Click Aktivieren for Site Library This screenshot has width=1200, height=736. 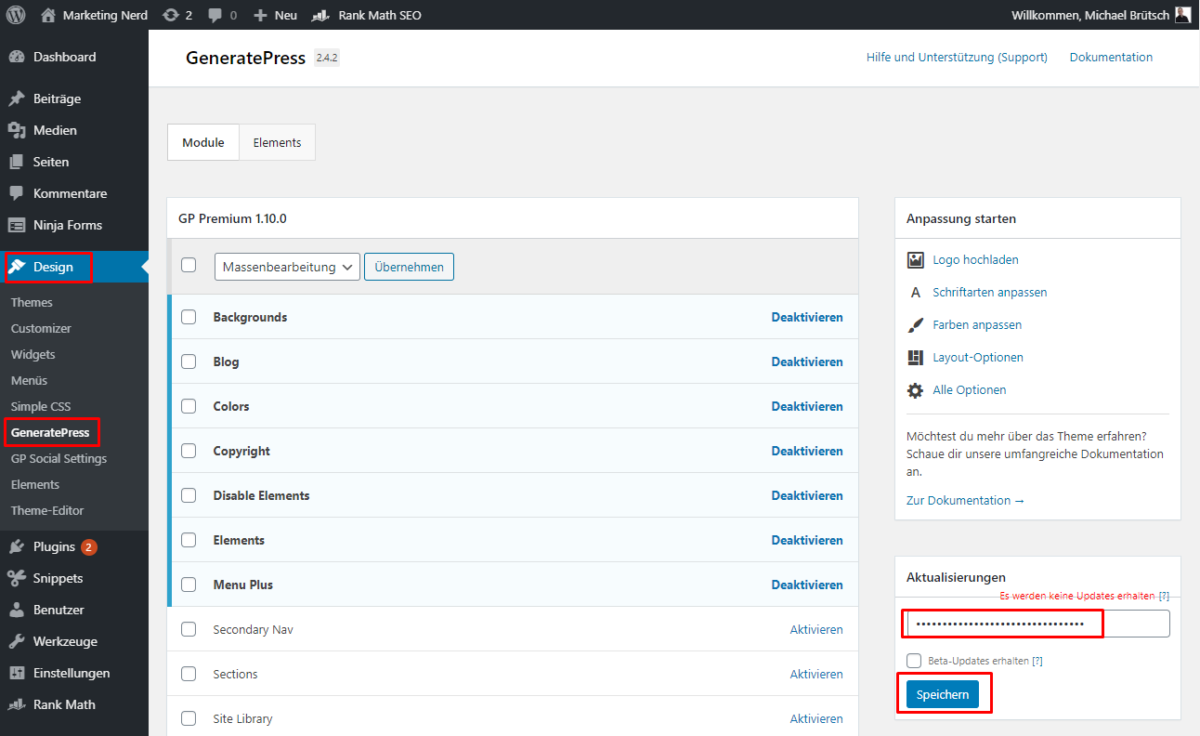coord(816,719)
